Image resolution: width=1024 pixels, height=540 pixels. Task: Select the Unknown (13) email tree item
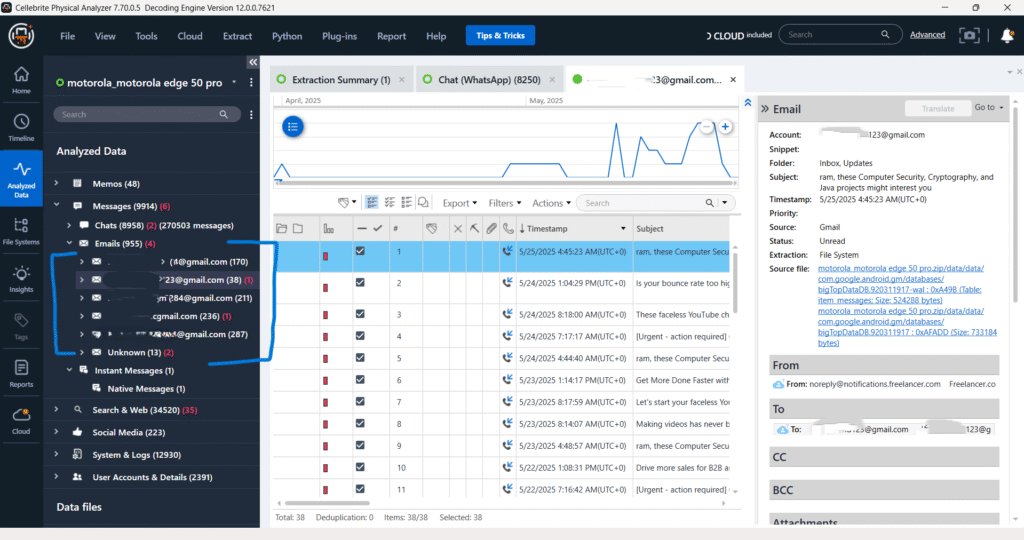[x=134, y=352]
